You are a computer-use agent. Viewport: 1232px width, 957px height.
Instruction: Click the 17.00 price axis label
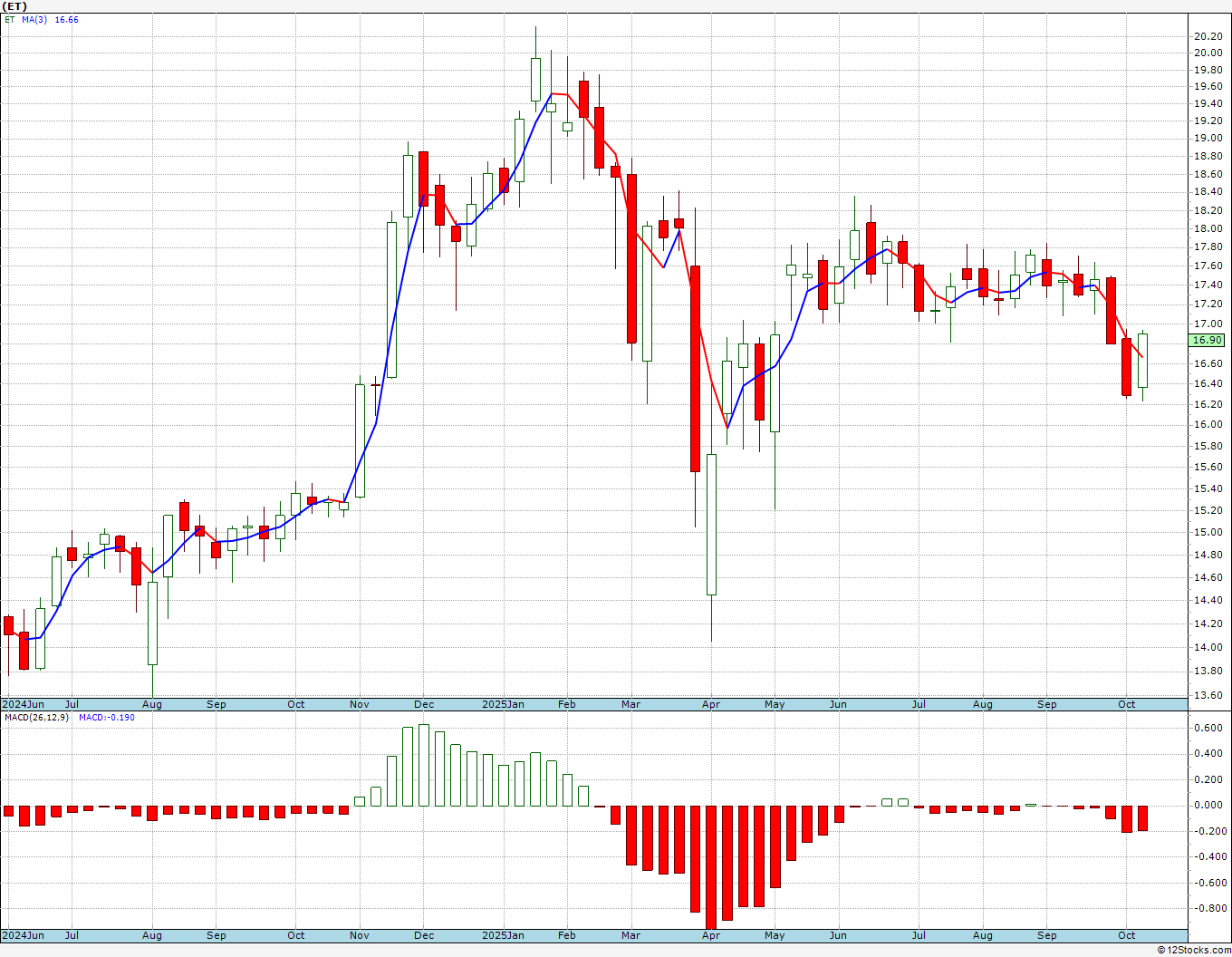click(1207, 324)
